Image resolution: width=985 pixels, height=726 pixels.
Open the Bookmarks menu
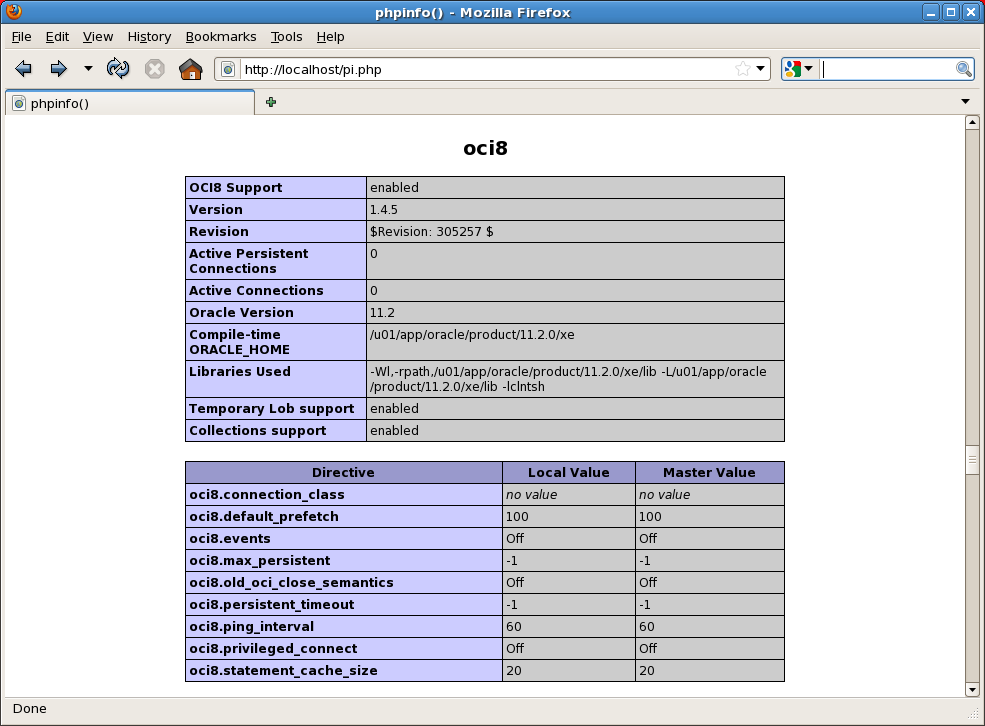pos(221,37)
